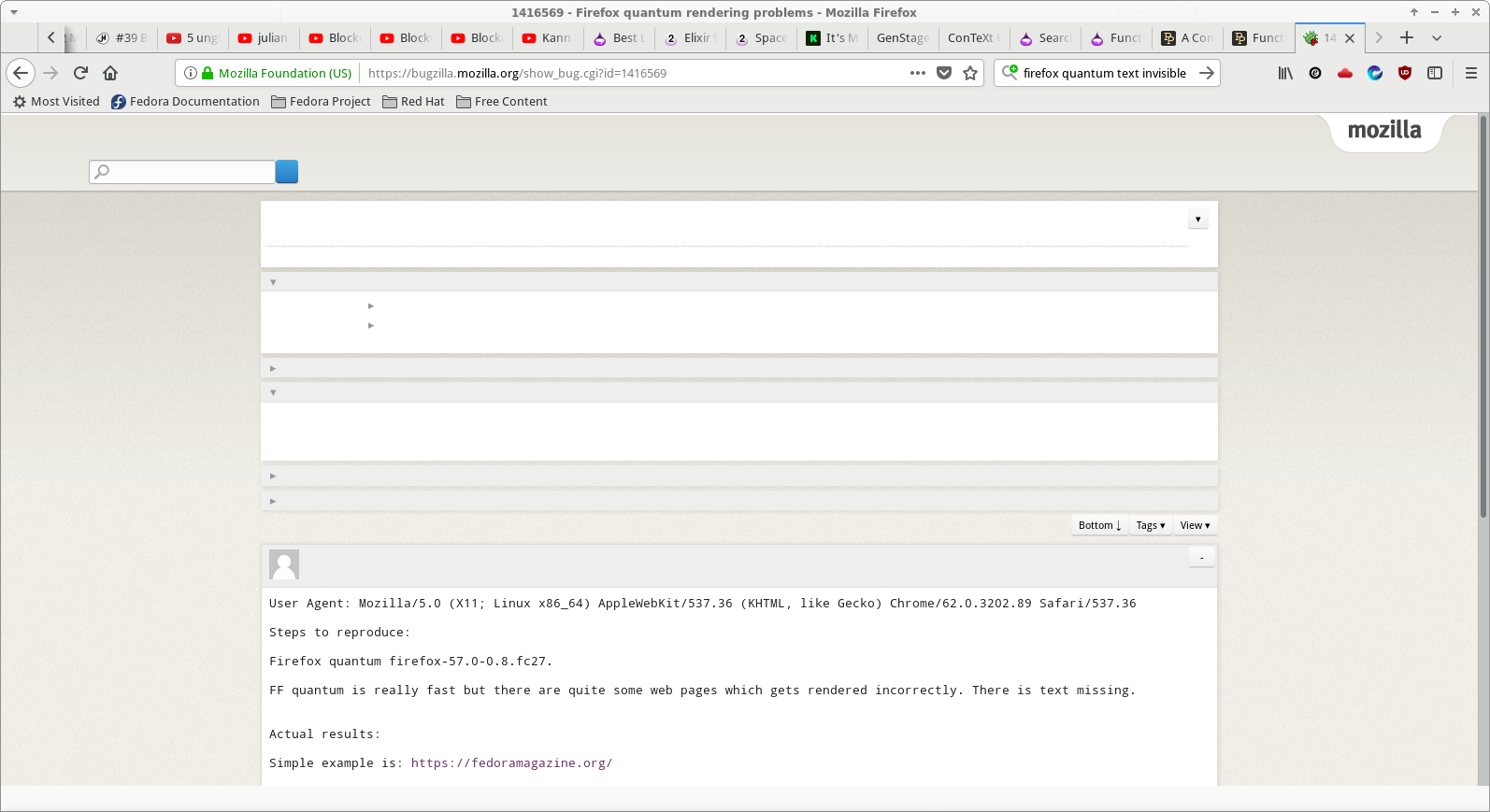Click the red cloud extension icon
Image resolution: width=1490 pixels, height=812 pixels.
point(1345,73)
